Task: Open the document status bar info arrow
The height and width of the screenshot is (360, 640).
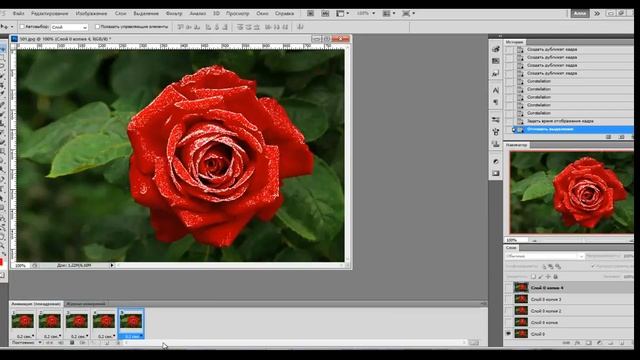Action: (x=112, y=265)
